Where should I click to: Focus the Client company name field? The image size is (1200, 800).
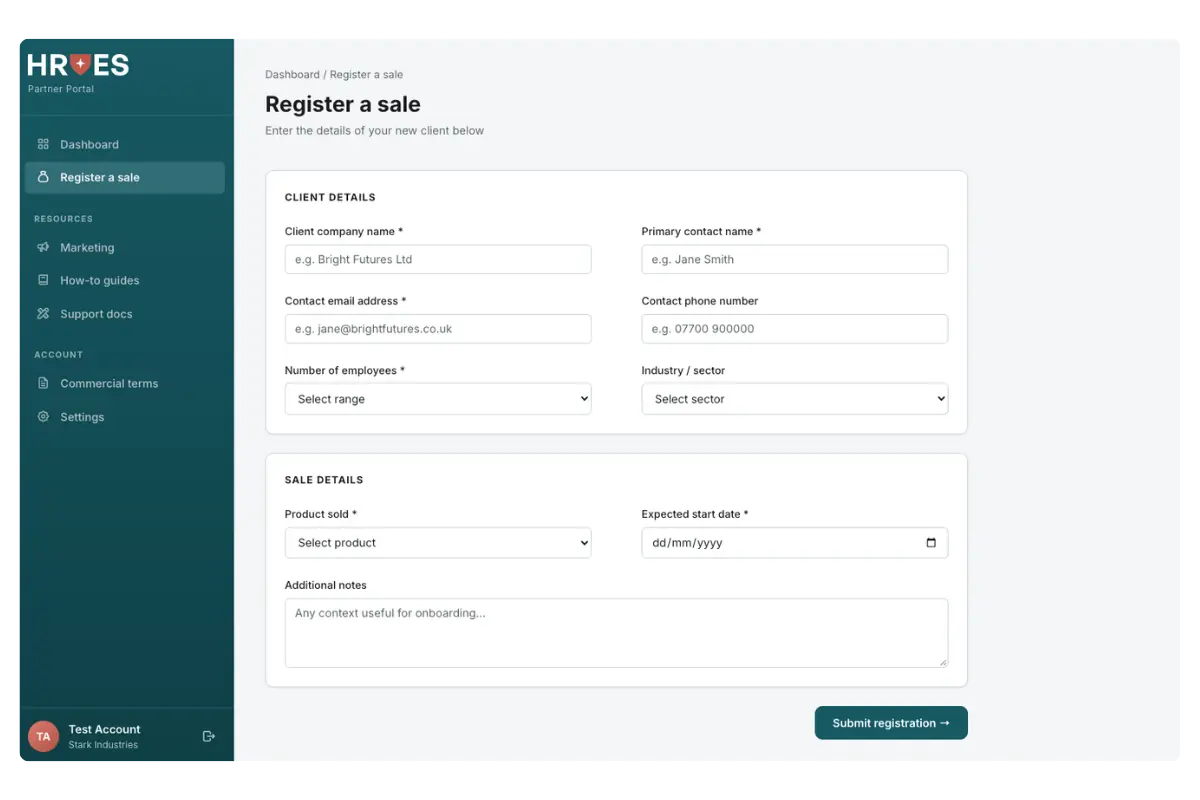click(x=438, y=259)
